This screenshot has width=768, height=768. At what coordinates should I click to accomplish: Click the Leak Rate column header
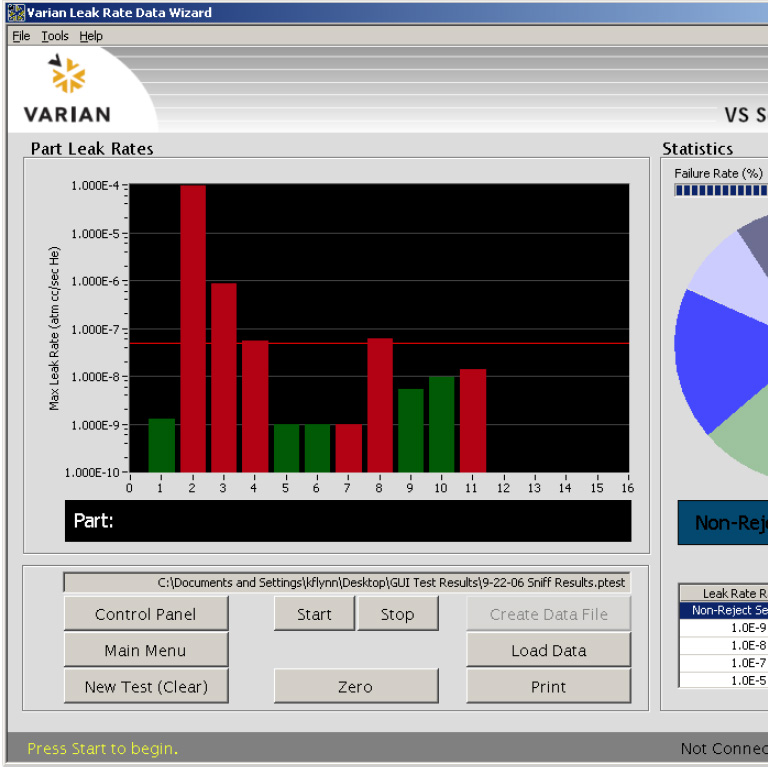724,593
